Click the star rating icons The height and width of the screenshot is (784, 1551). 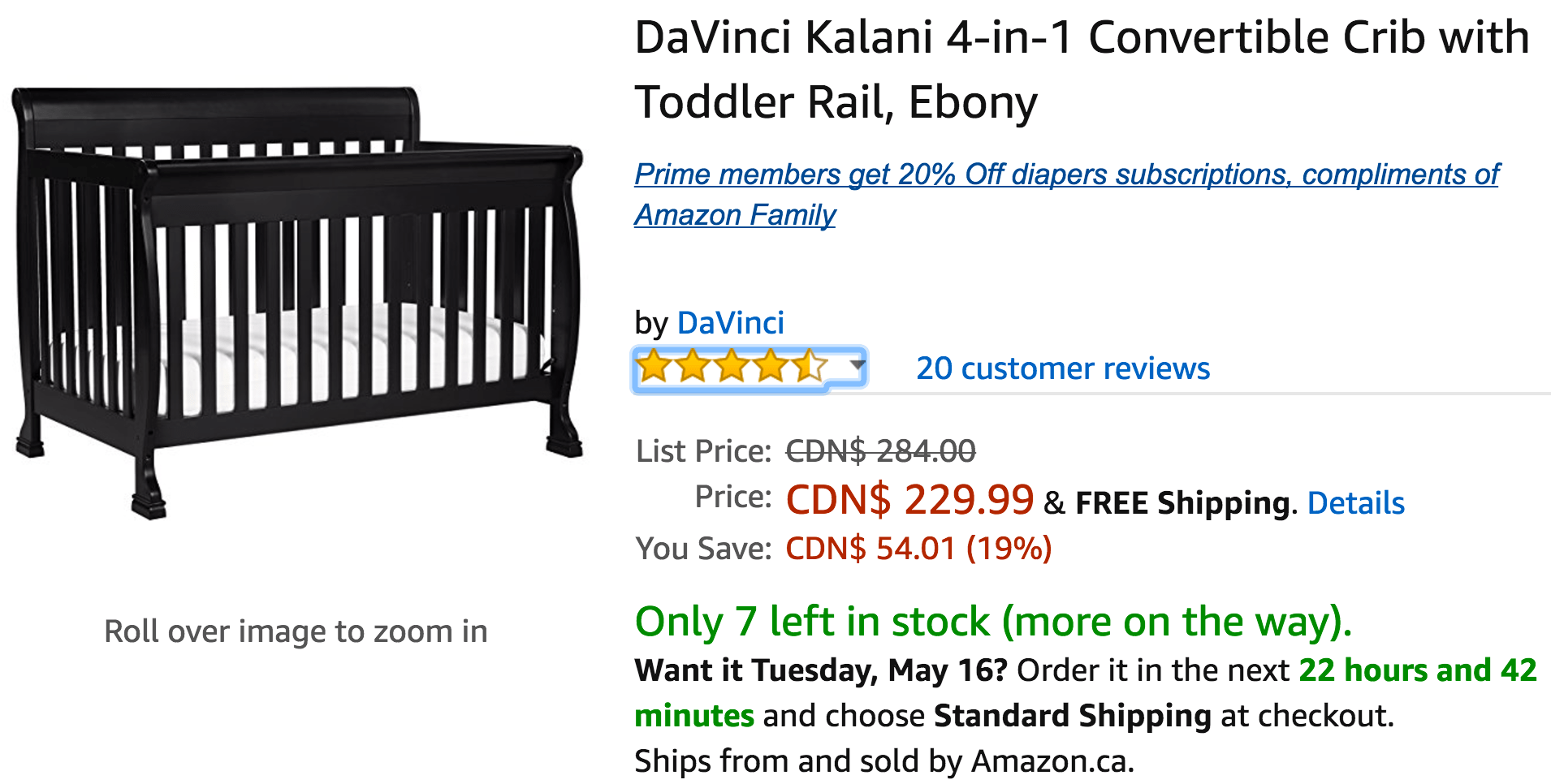point(732,367)
